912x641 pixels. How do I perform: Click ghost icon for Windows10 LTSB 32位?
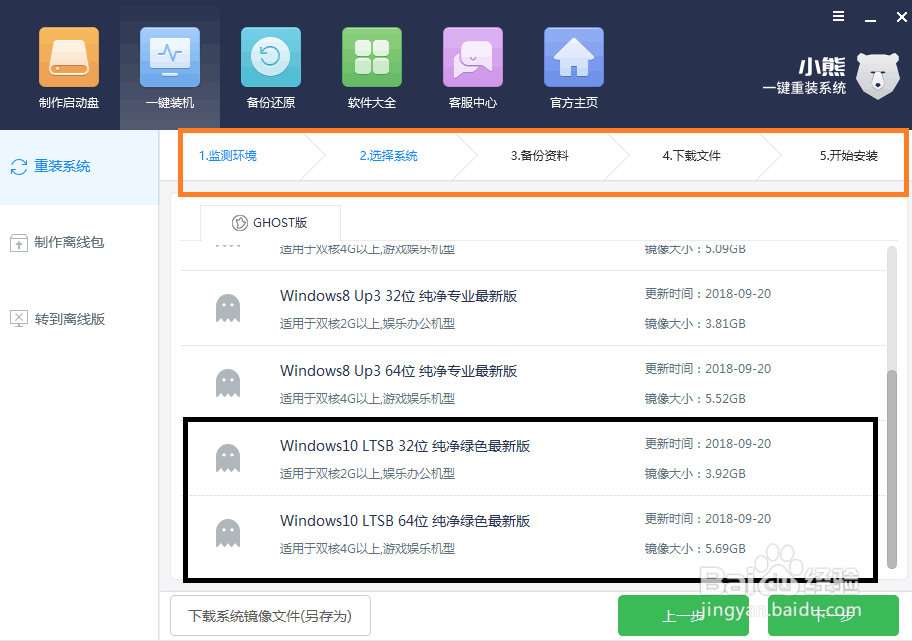[x=228, y=458]
